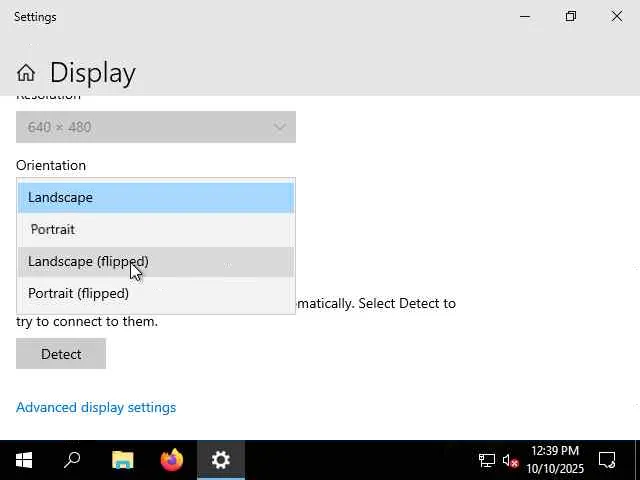
Task: Select Portrait orientation option
Action: [156, 229]
